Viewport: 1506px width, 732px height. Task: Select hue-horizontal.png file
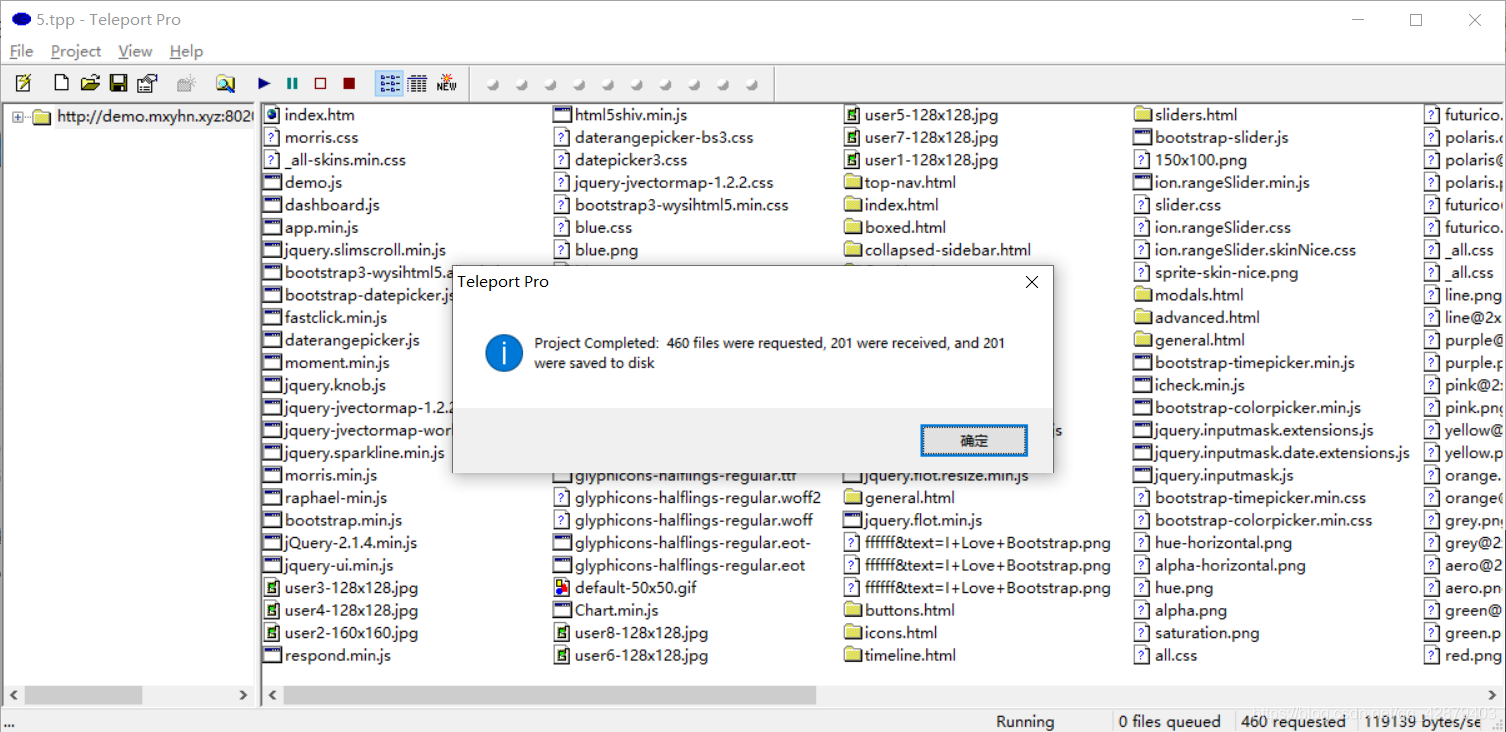[1213, 543]
